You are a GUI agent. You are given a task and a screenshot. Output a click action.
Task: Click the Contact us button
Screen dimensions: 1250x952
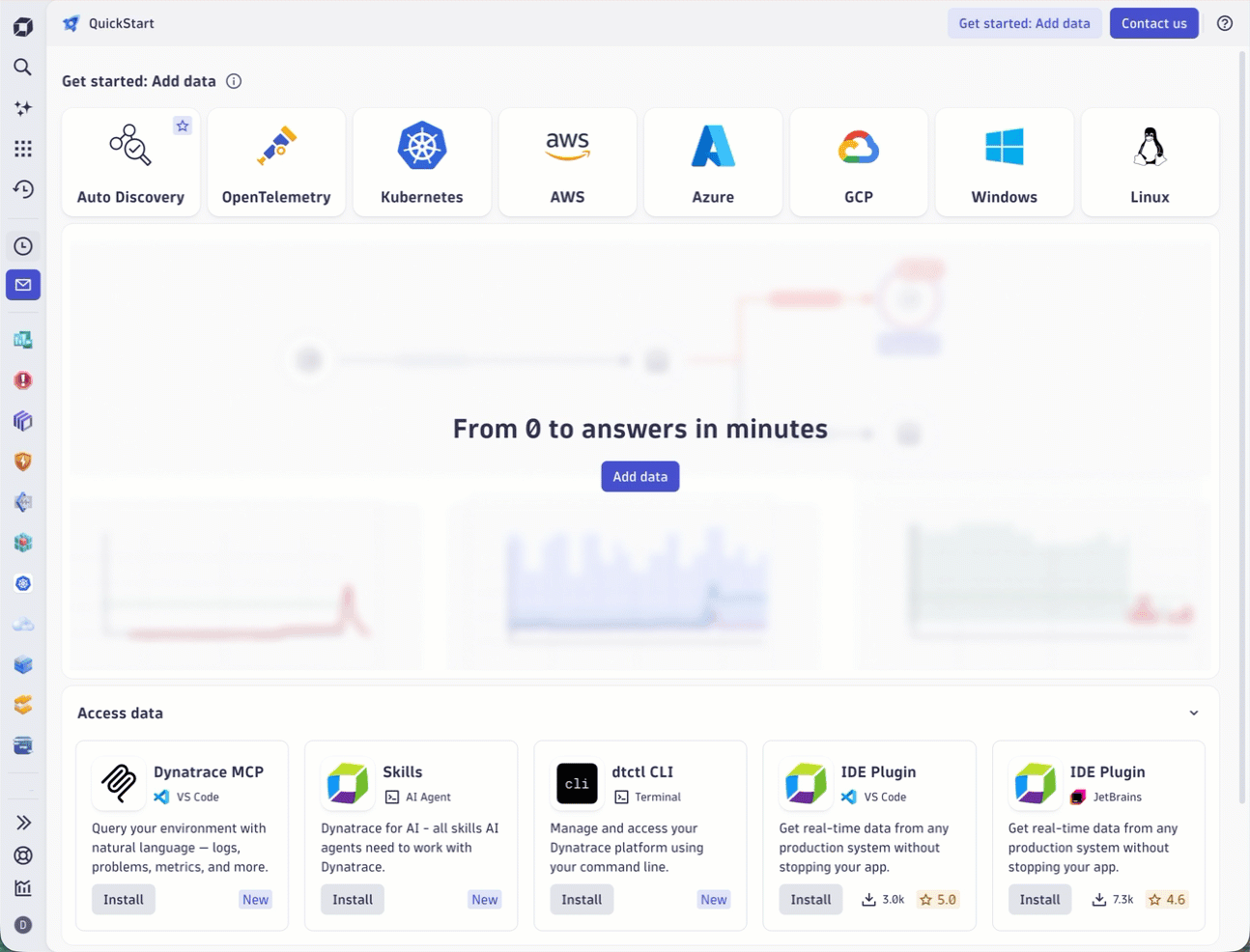click(x=1154, y=23)
